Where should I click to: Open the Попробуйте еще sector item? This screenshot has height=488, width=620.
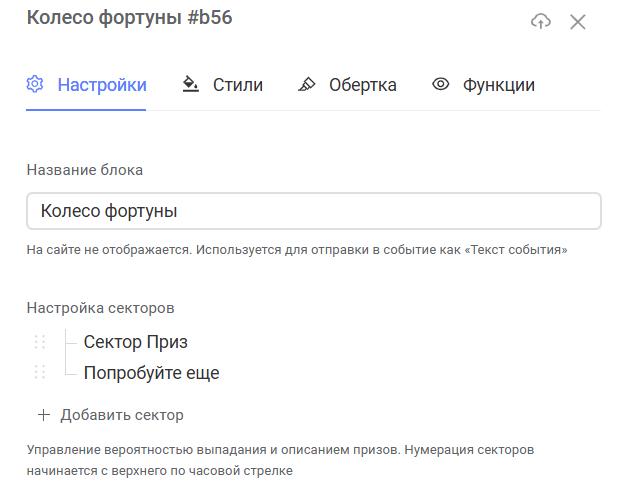click(151, 373)
